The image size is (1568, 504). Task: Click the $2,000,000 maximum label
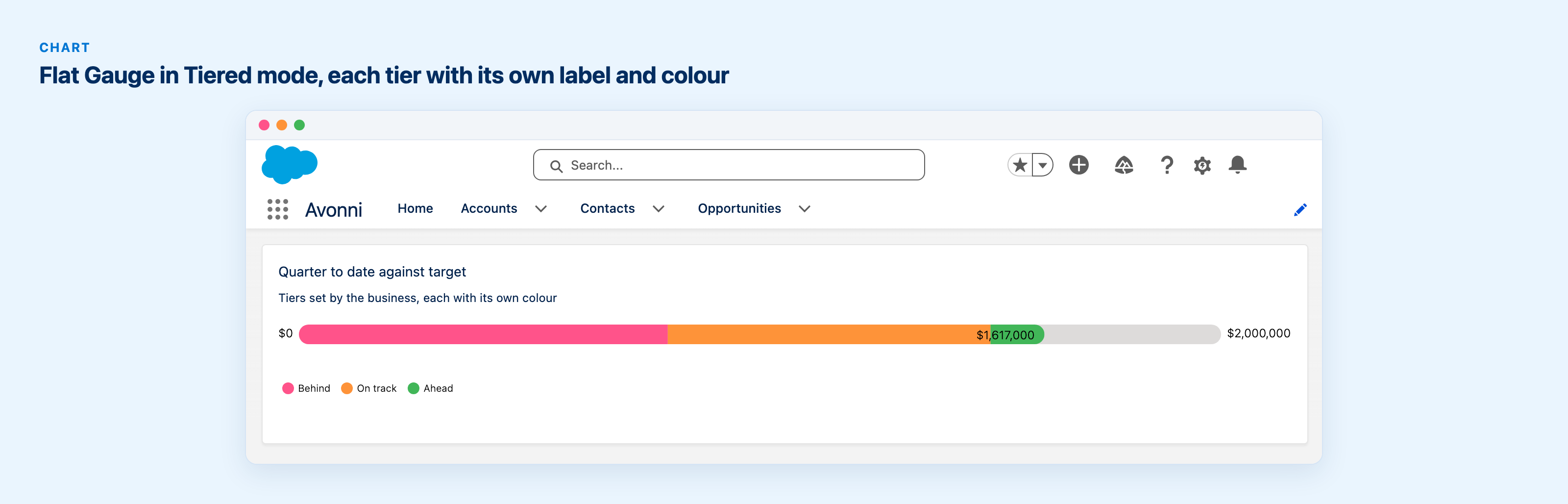pyautogui.click(x=1258, y=333)
